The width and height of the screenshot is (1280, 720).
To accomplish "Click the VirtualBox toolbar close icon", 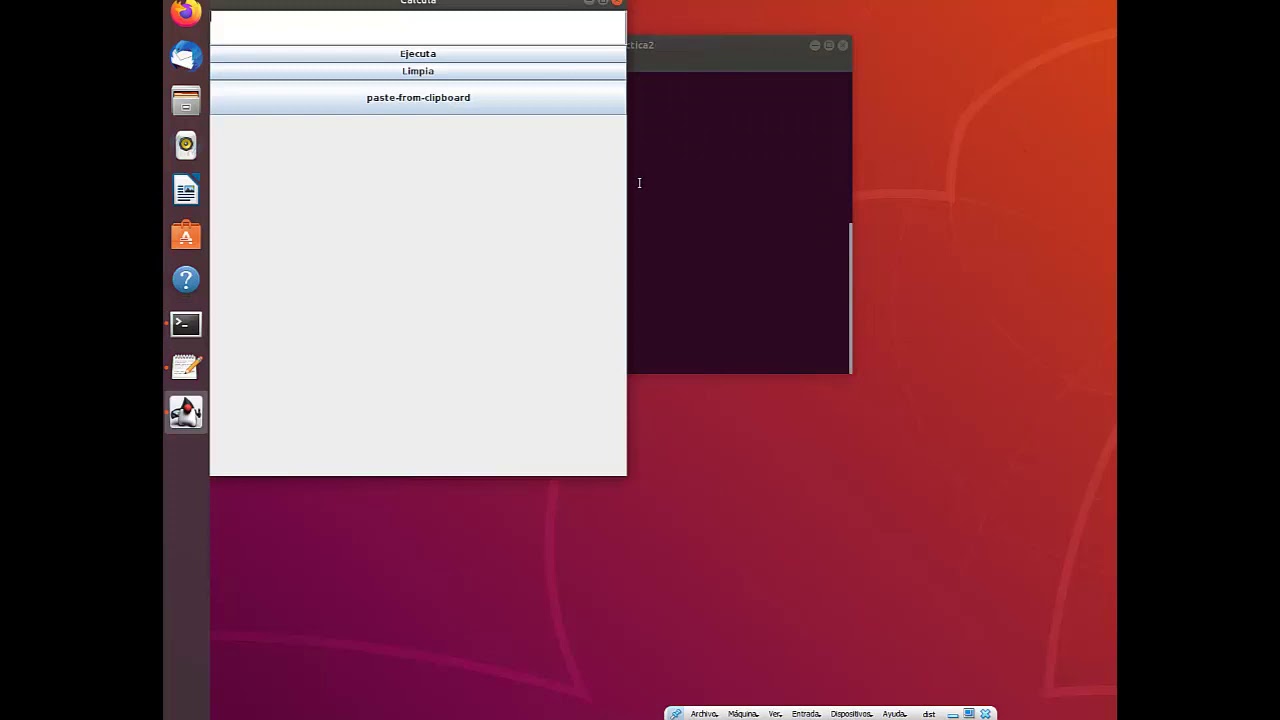I will point(986,714).
